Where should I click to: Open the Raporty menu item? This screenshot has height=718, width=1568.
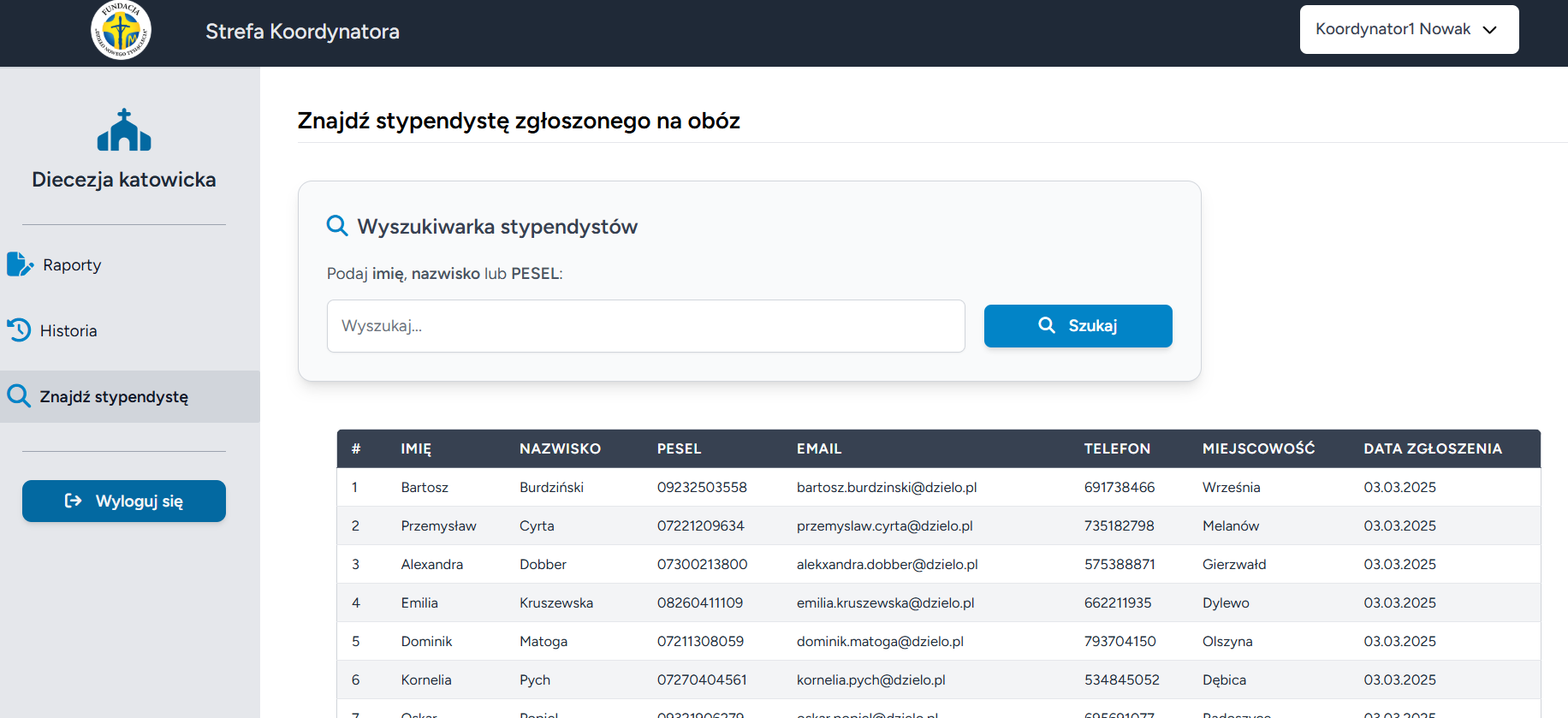72,265
